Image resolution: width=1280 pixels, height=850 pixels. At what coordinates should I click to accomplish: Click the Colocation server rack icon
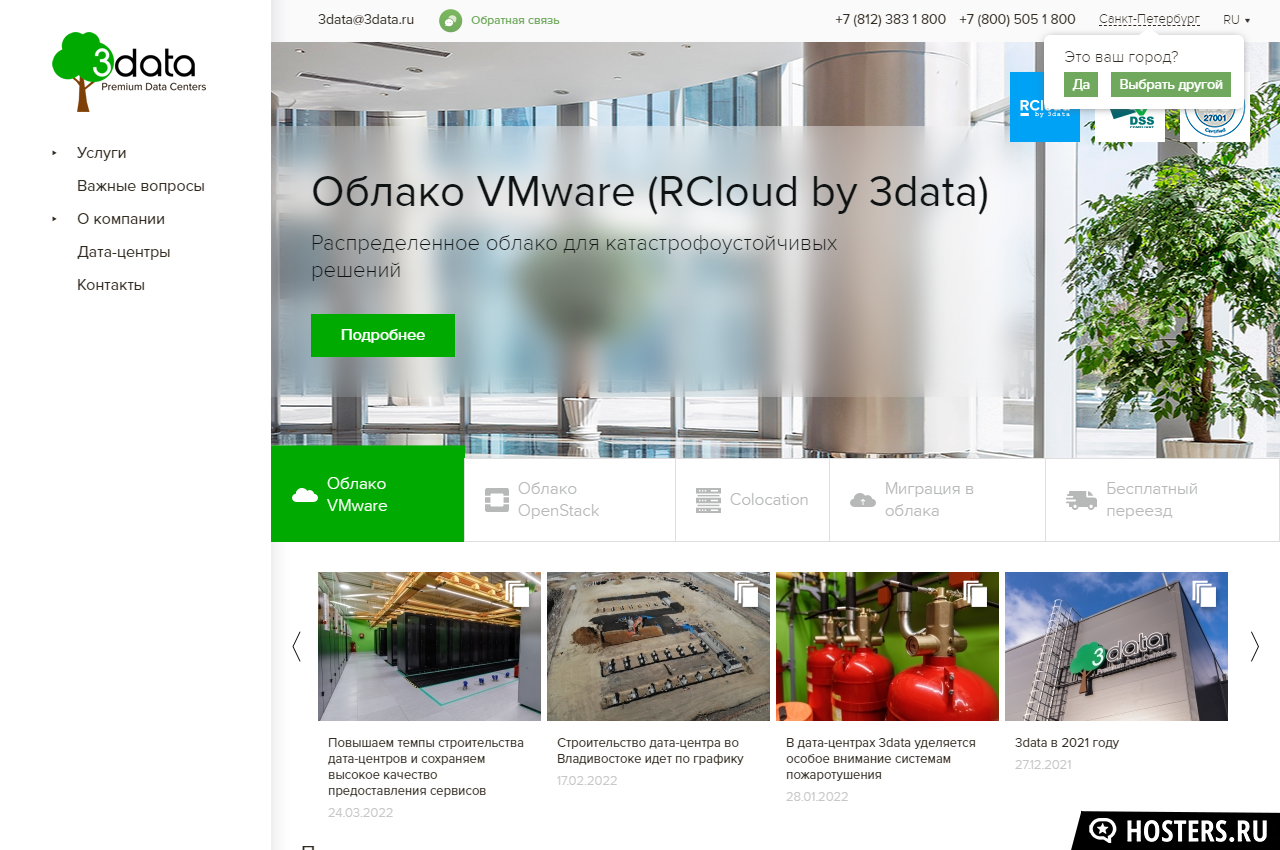coord(708,500)
